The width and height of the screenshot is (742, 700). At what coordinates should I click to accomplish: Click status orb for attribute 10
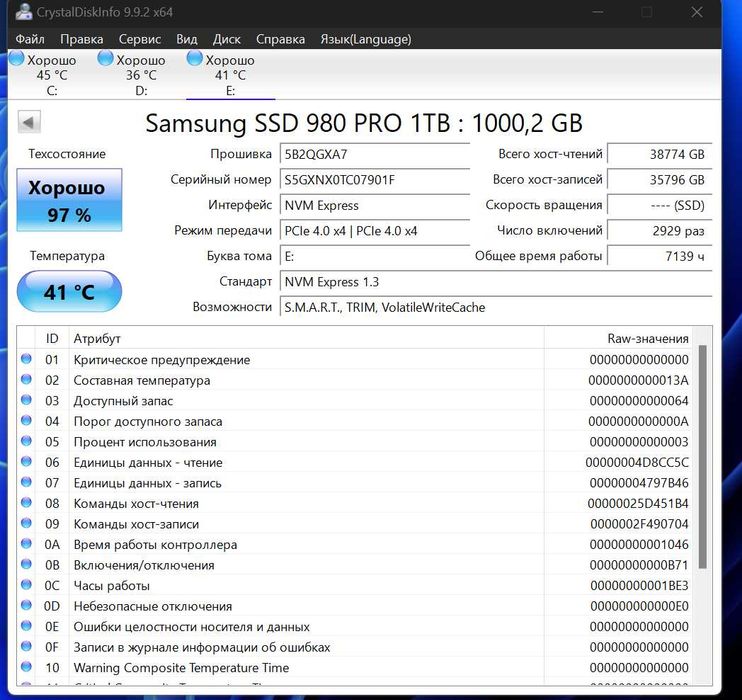[26, 666]
